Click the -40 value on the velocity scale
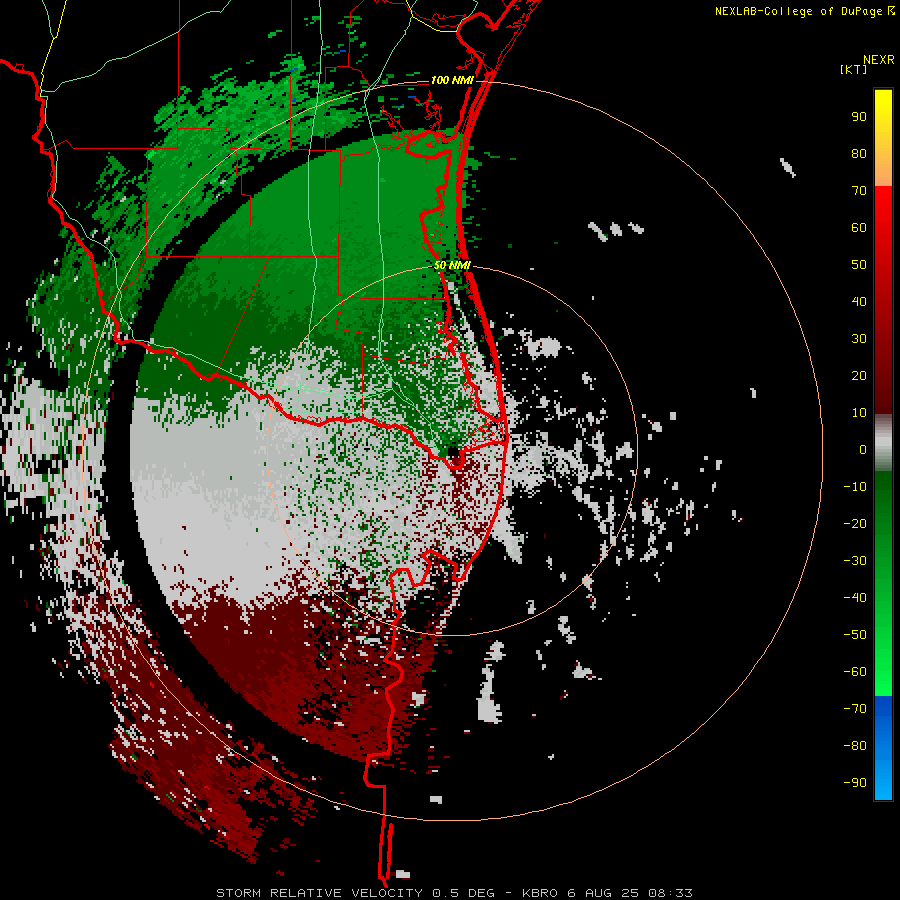Screen dimensions: 900x900 click(x=855, y=598)
